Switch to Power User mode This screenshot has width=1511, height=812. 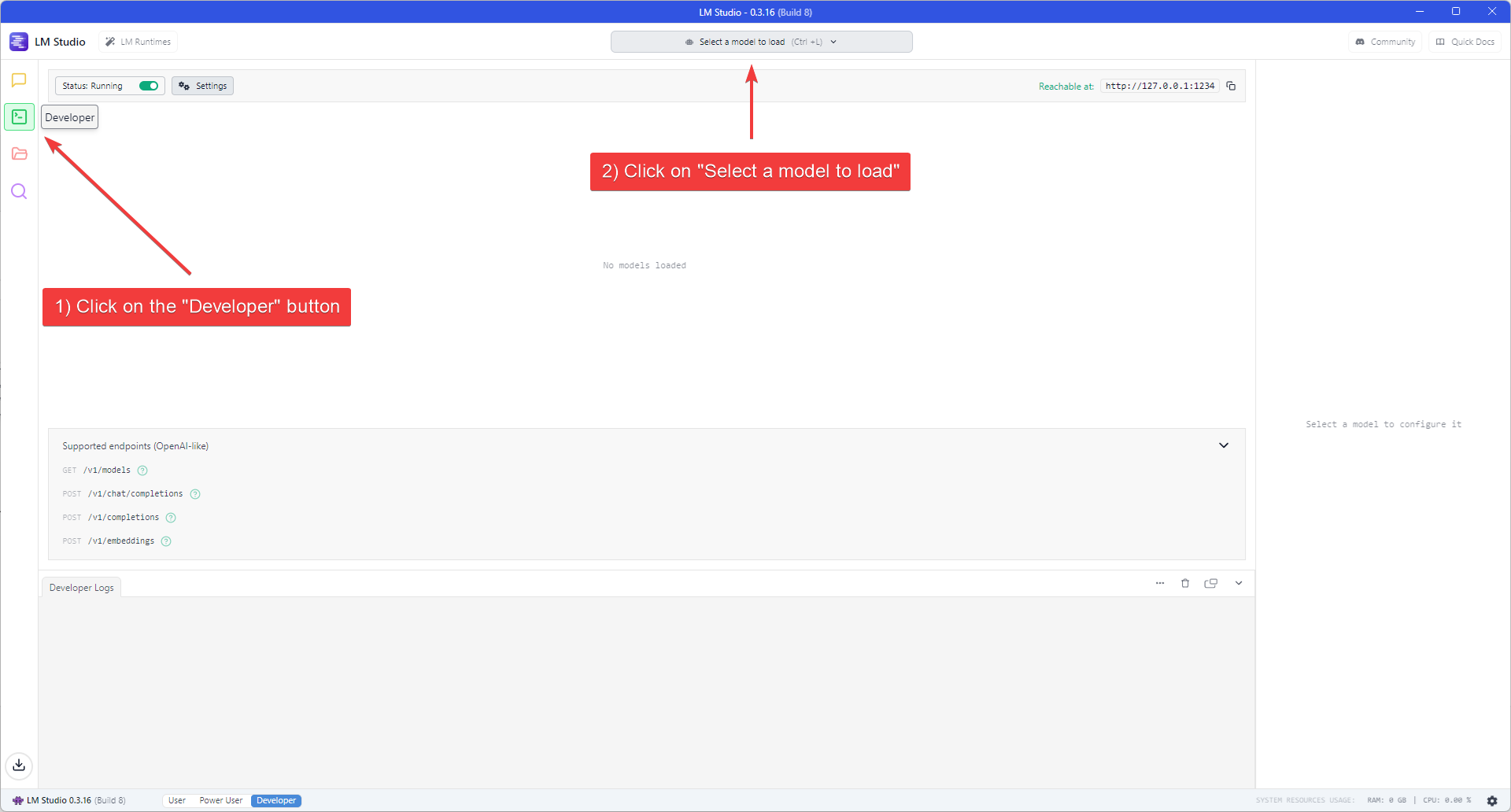(x=221, y=800)
